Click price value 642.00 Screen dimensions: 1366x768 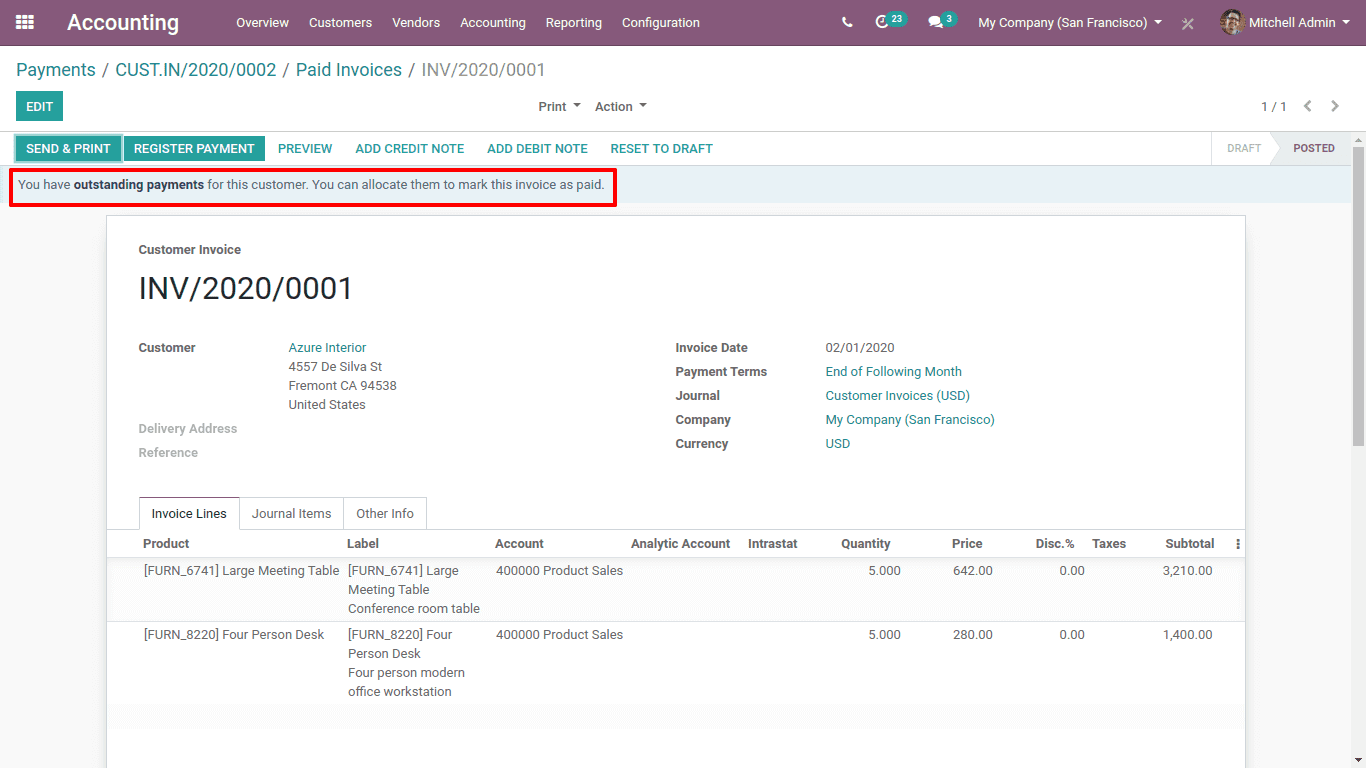972,571
